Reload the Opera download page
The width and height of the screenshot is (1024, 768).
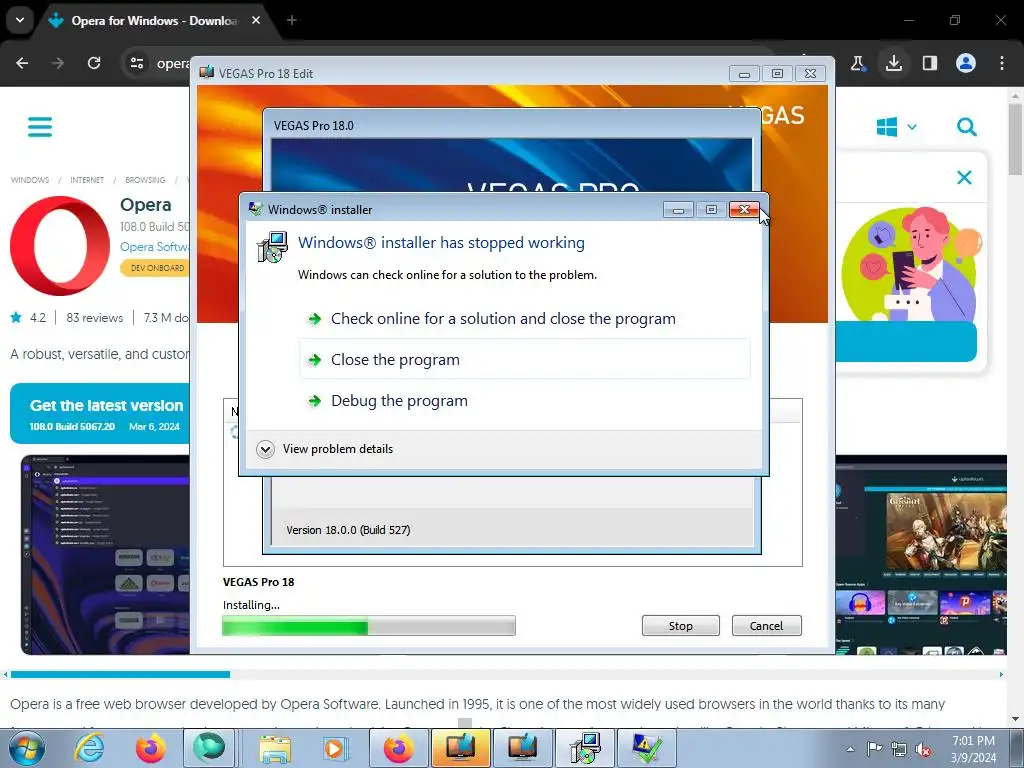(94, 63)
